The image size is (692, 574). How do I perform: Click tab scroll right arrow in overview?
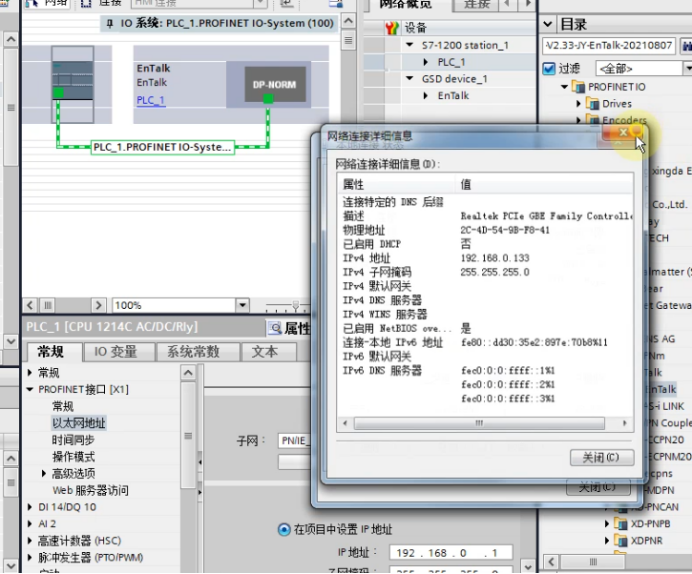click(527, 4)
